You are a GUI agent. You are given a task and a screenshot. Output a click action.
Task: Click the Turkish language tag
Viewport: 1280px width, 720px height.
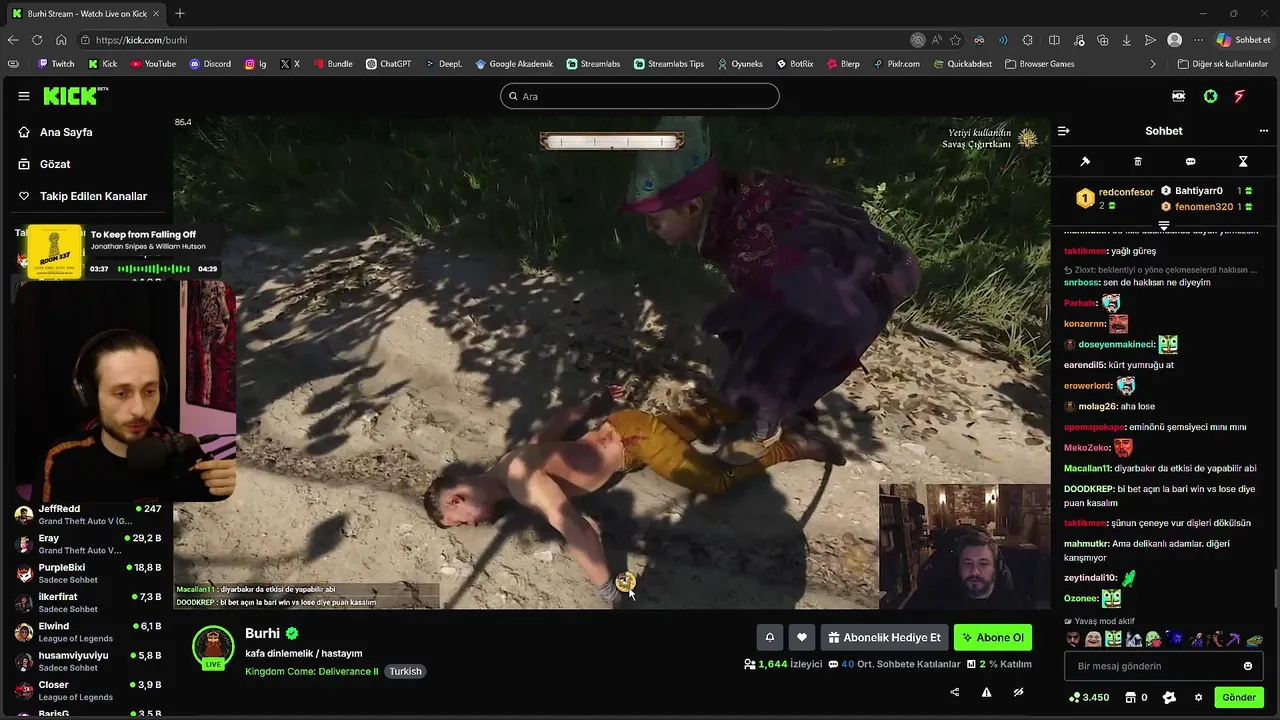click(x=405, y=671)
